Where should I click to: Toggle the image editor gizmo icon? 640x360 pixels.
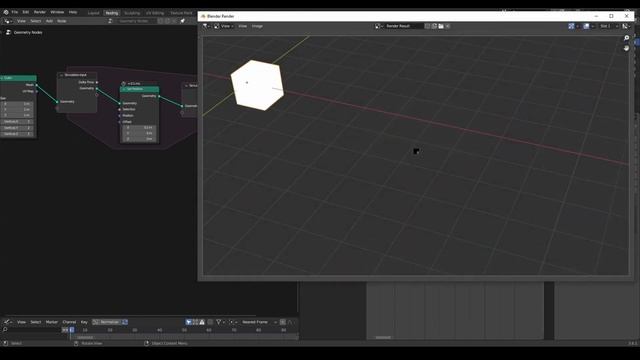(x=571, y=26)
